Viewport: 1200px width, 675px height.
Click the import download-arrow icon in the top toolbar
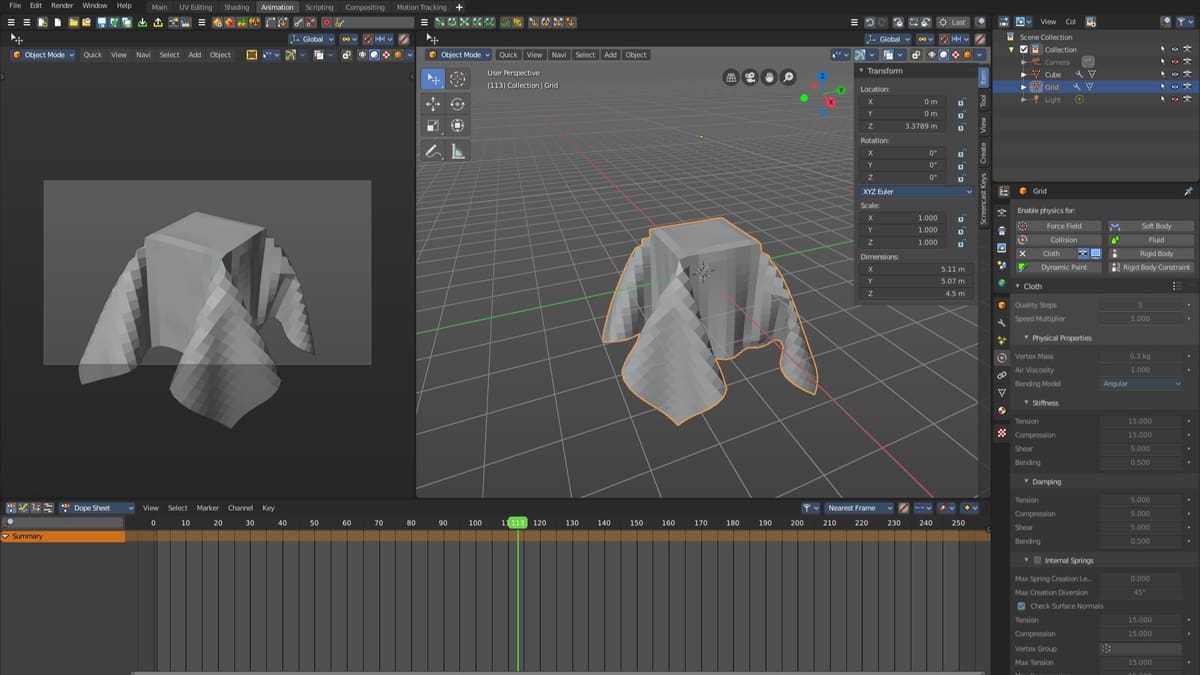(143, 22)
